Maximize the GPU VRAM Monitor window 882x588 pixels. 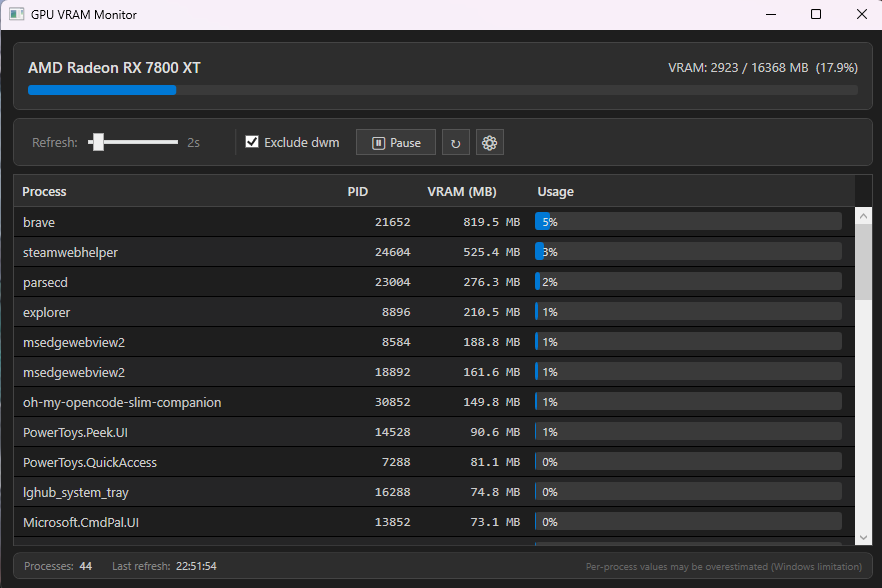click(x=816, y=14)
